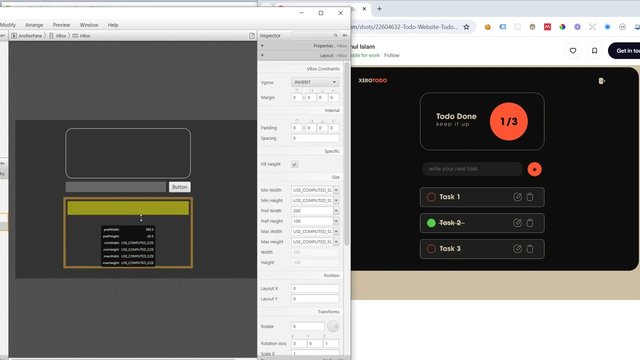Open the Pref Width dropdown arrow
The image size is (640, 360).
click(x=336, y=211)
